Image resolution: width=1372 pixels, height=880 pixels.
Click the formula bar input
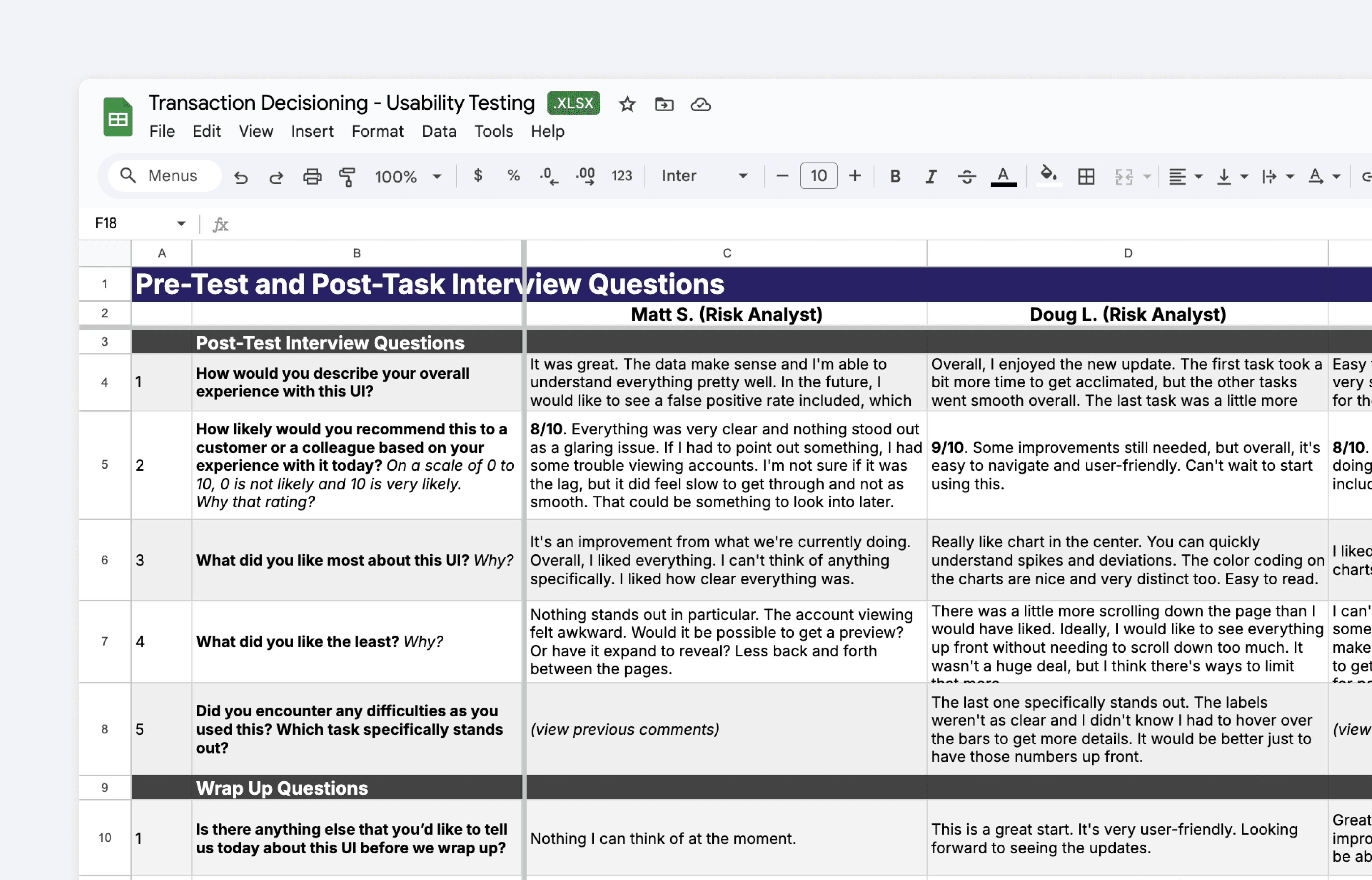[x=800, y=223]
